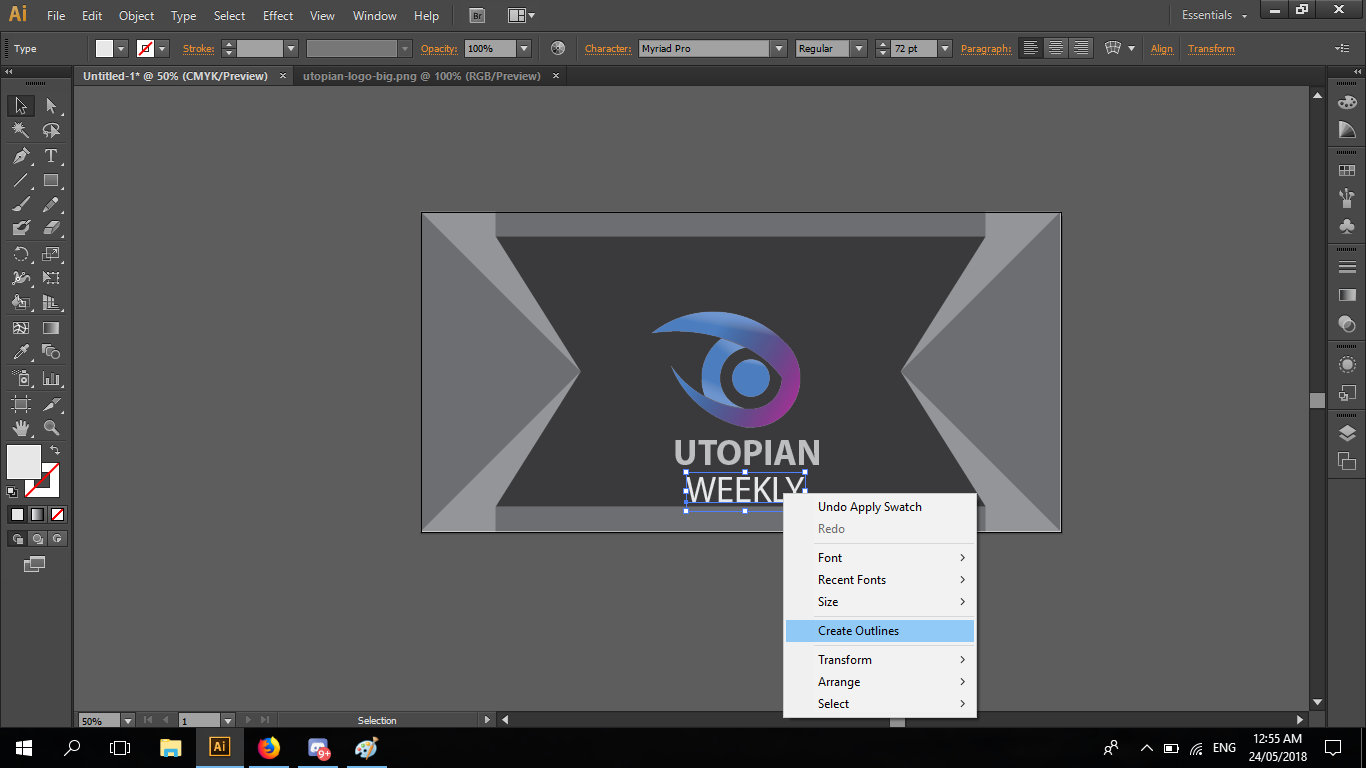Switch to Color fill mode button
Screen dimensions: 1366x768
click(x=17, y=514)
